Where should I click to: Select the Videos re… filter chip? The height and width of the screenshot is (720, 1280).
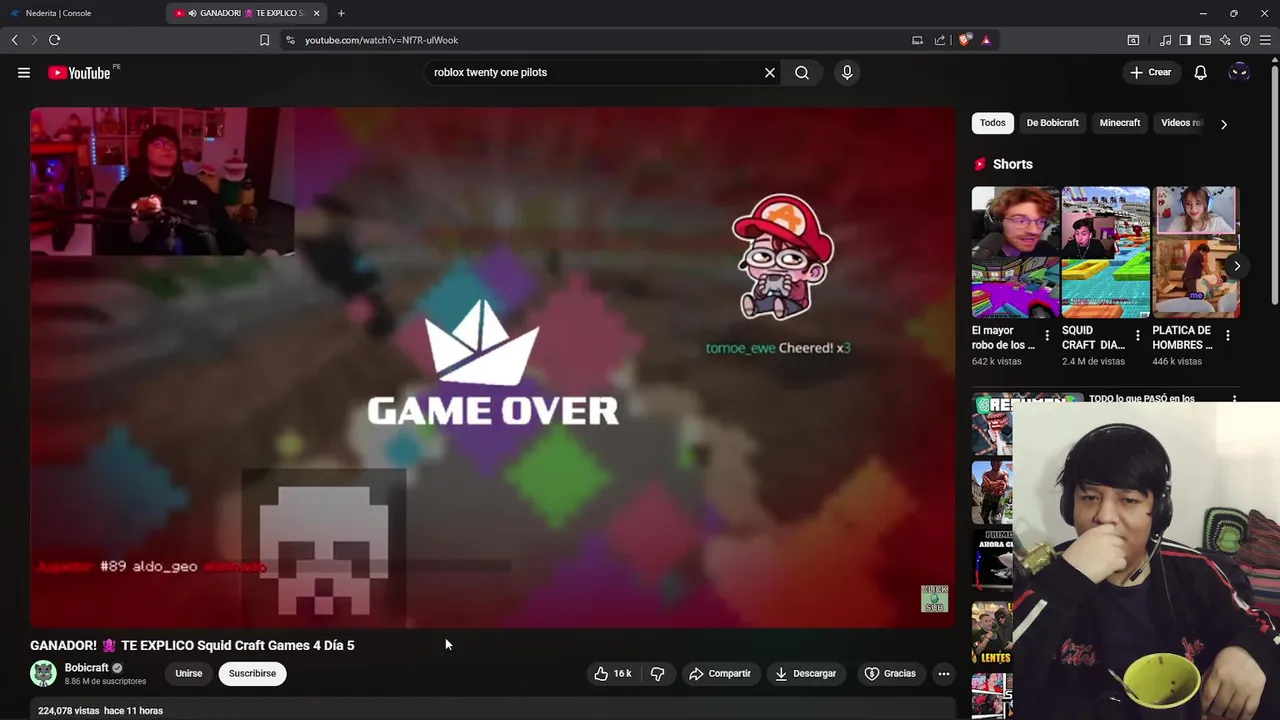click(1181, 123)
